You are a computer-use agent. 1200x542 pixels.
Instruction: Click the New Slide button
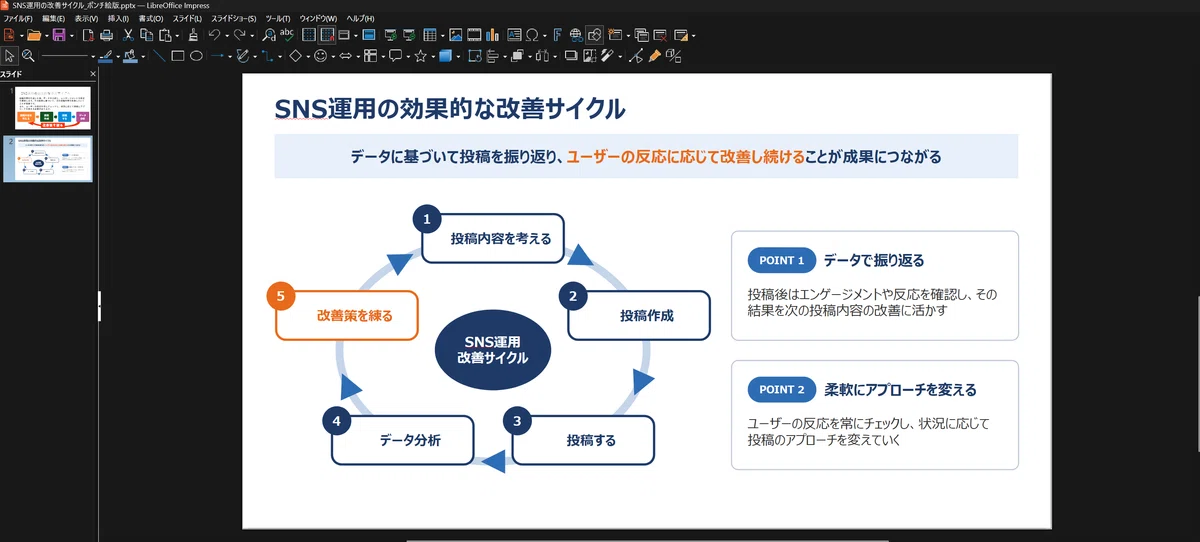tap(614, 35)
